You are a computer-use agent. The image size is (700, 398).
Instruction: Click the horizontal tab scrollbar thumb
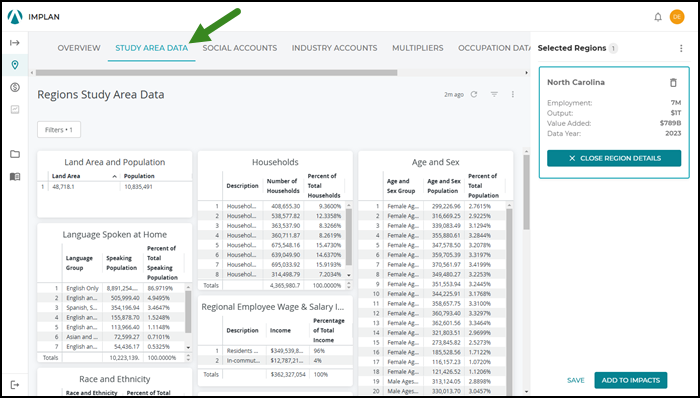[216, 73]
